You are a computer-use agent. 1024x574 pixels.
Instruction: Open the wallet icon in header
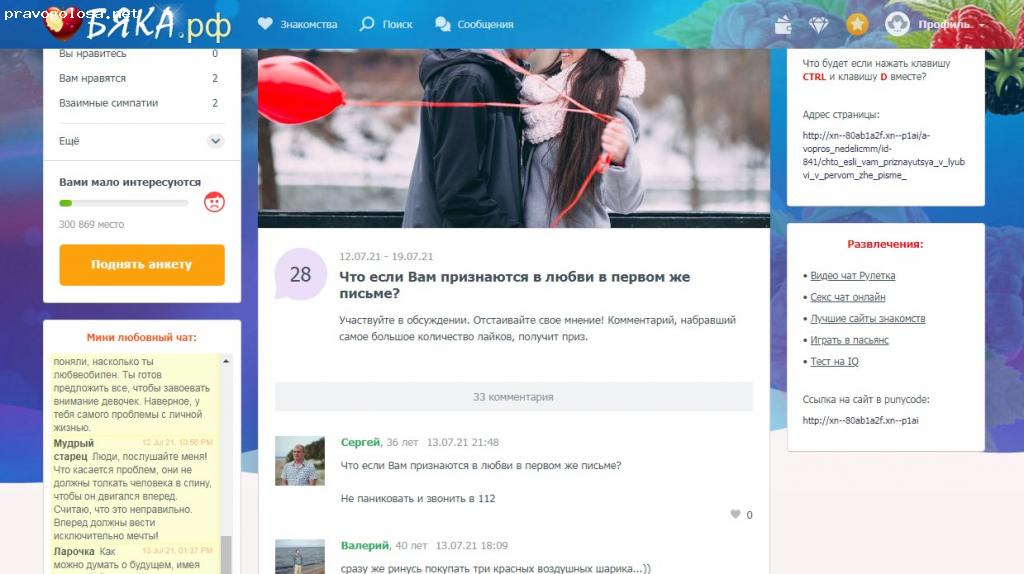click(x=785, y=25)
